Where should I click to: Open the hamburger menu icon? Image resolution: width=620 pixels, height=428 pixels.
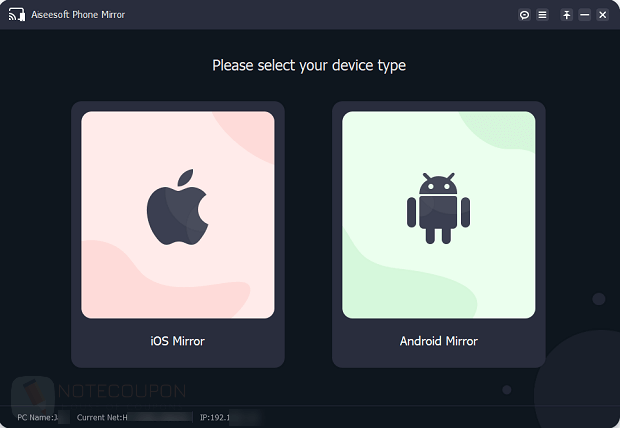coord(542,15)
